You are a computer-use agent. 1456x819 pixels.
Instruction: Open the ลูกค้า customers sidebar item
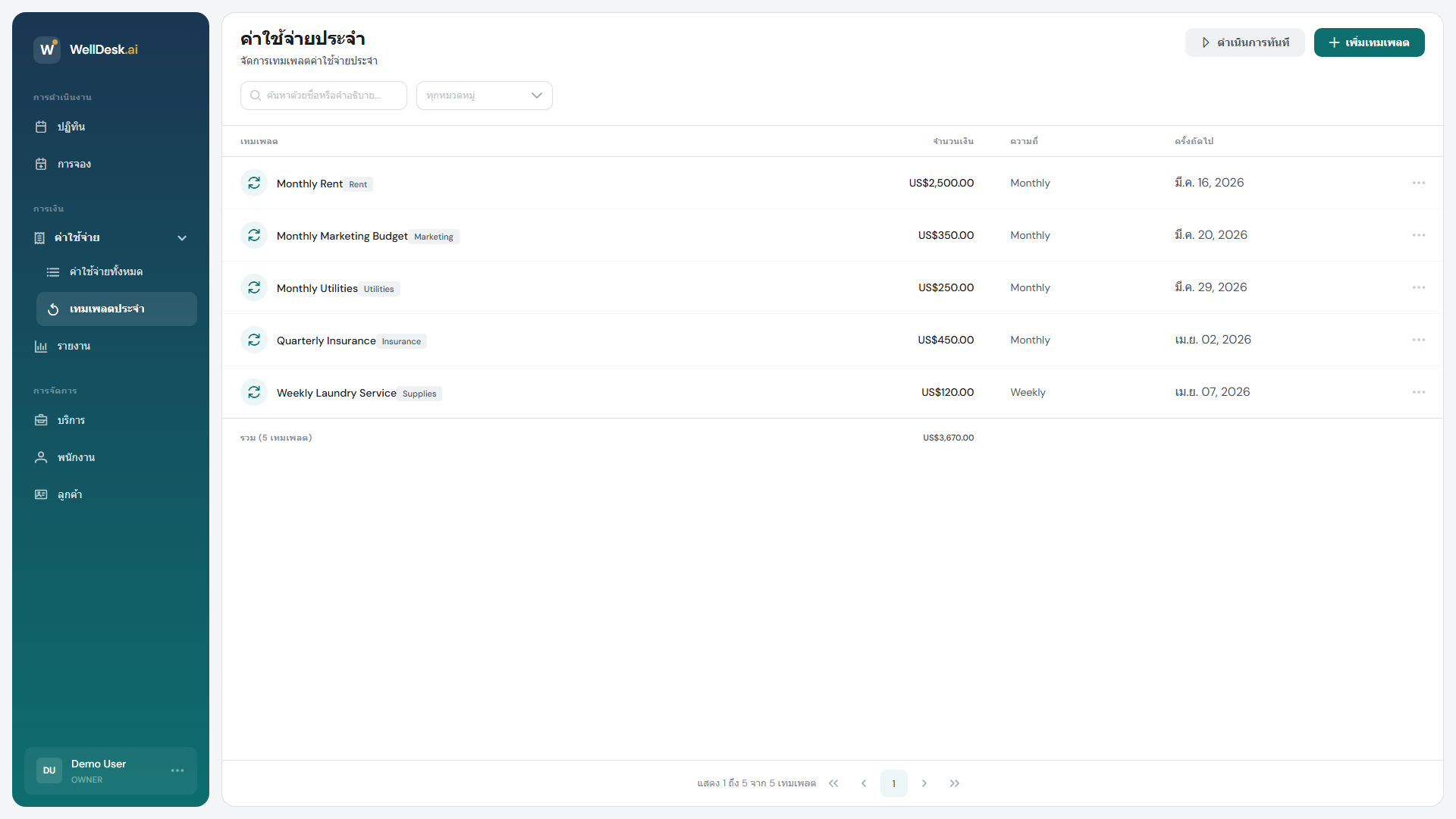tap(69, 494)
